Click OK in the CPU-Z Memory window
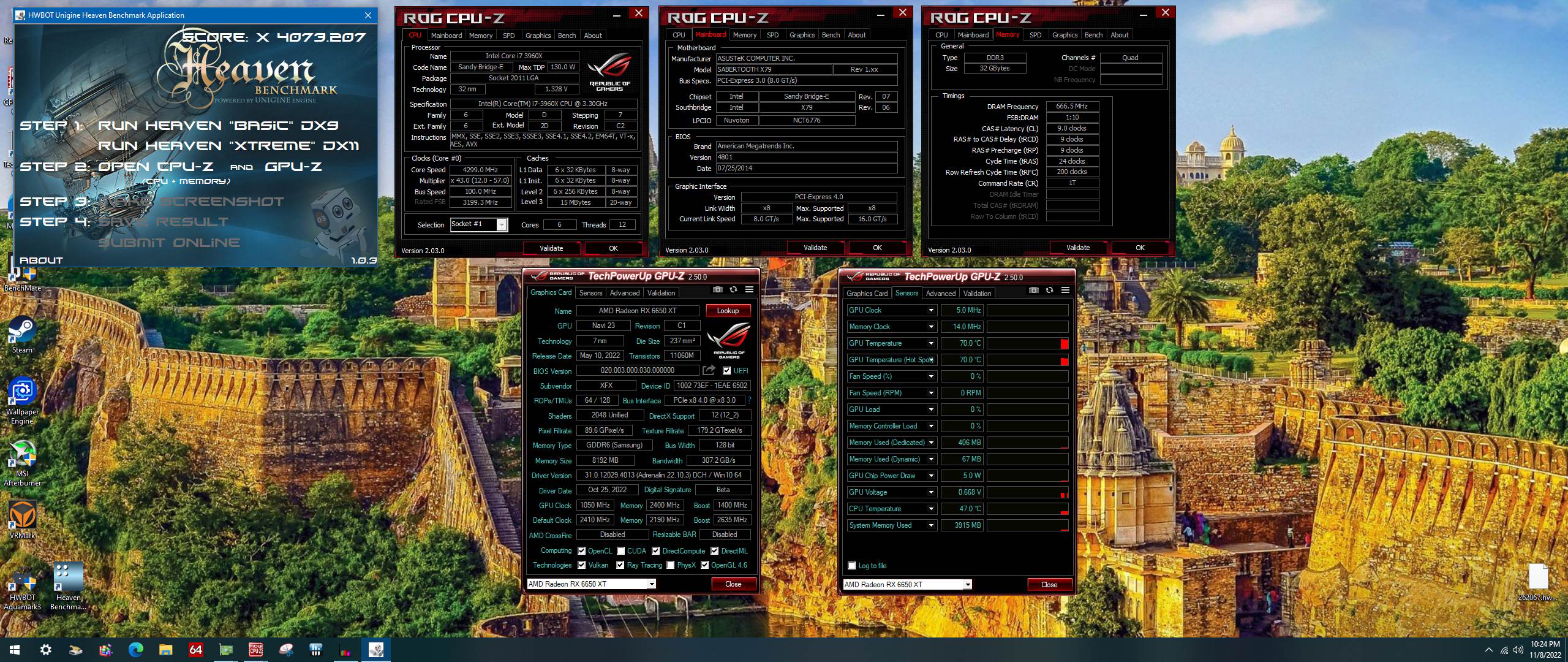This screenshot has width=1568, height=662. tap(1140, 248)
